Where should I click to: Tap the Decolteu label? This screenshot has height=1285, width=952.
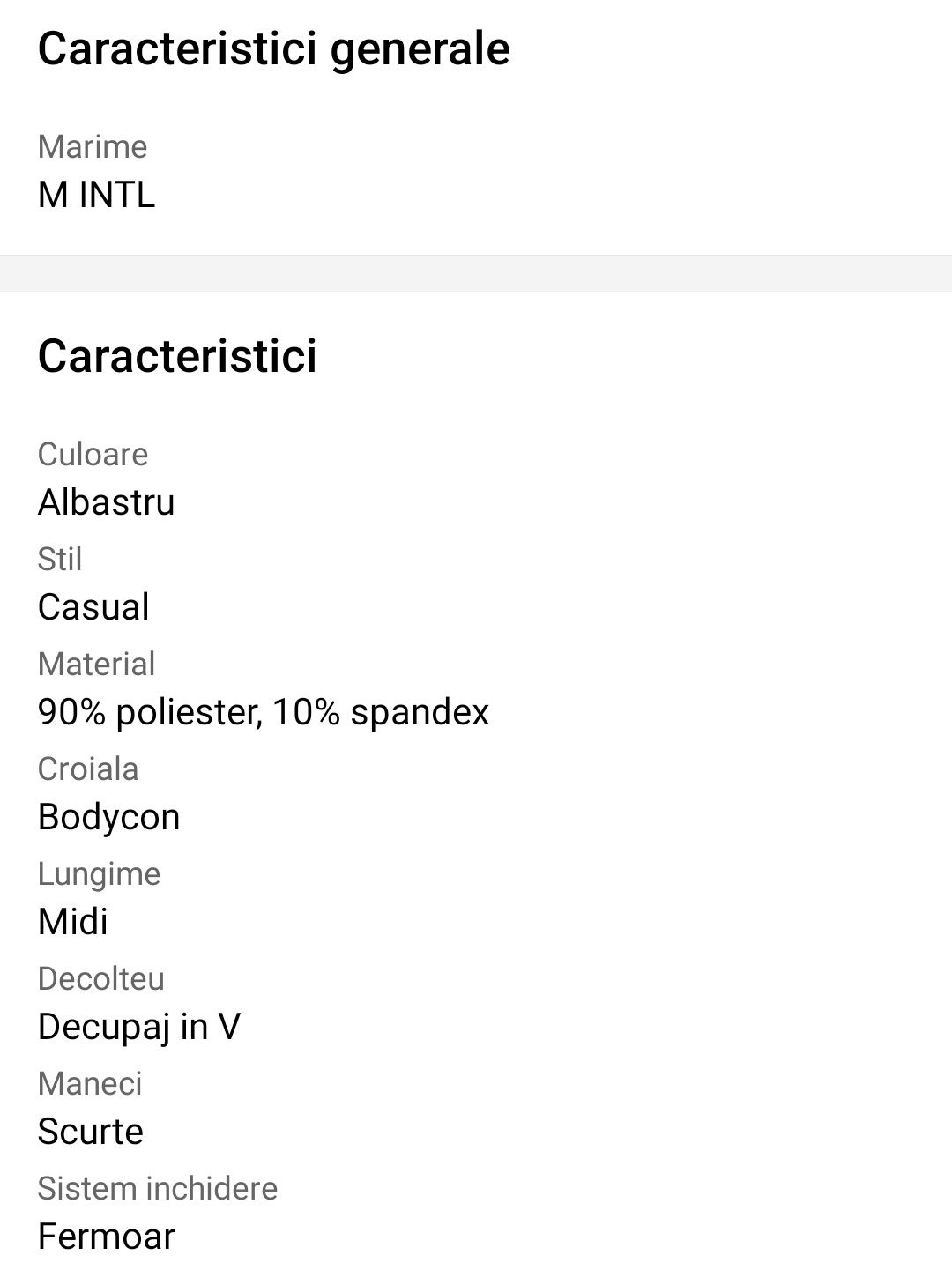[x=101, y=979]
